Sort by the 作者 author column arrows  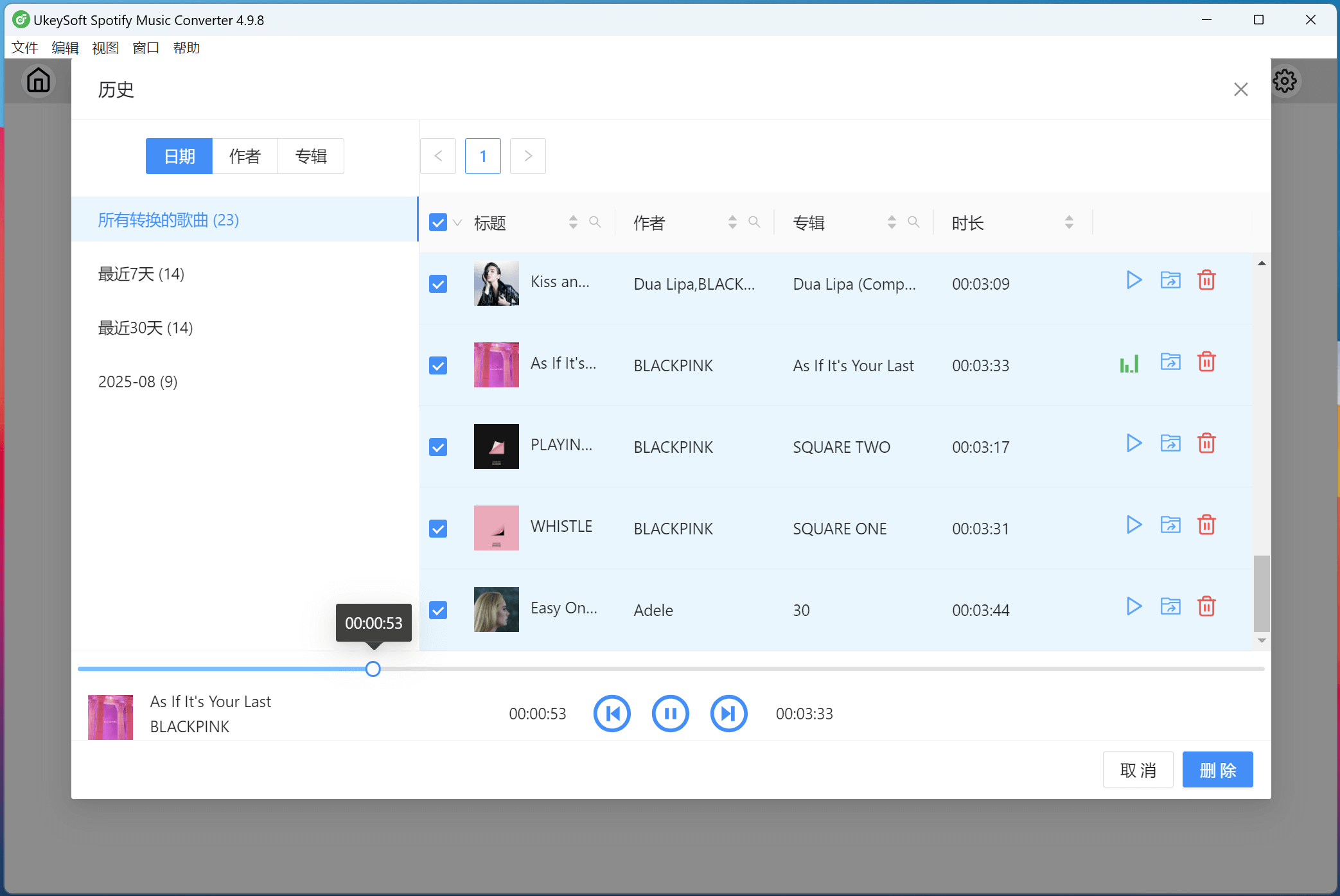(732, 222)
